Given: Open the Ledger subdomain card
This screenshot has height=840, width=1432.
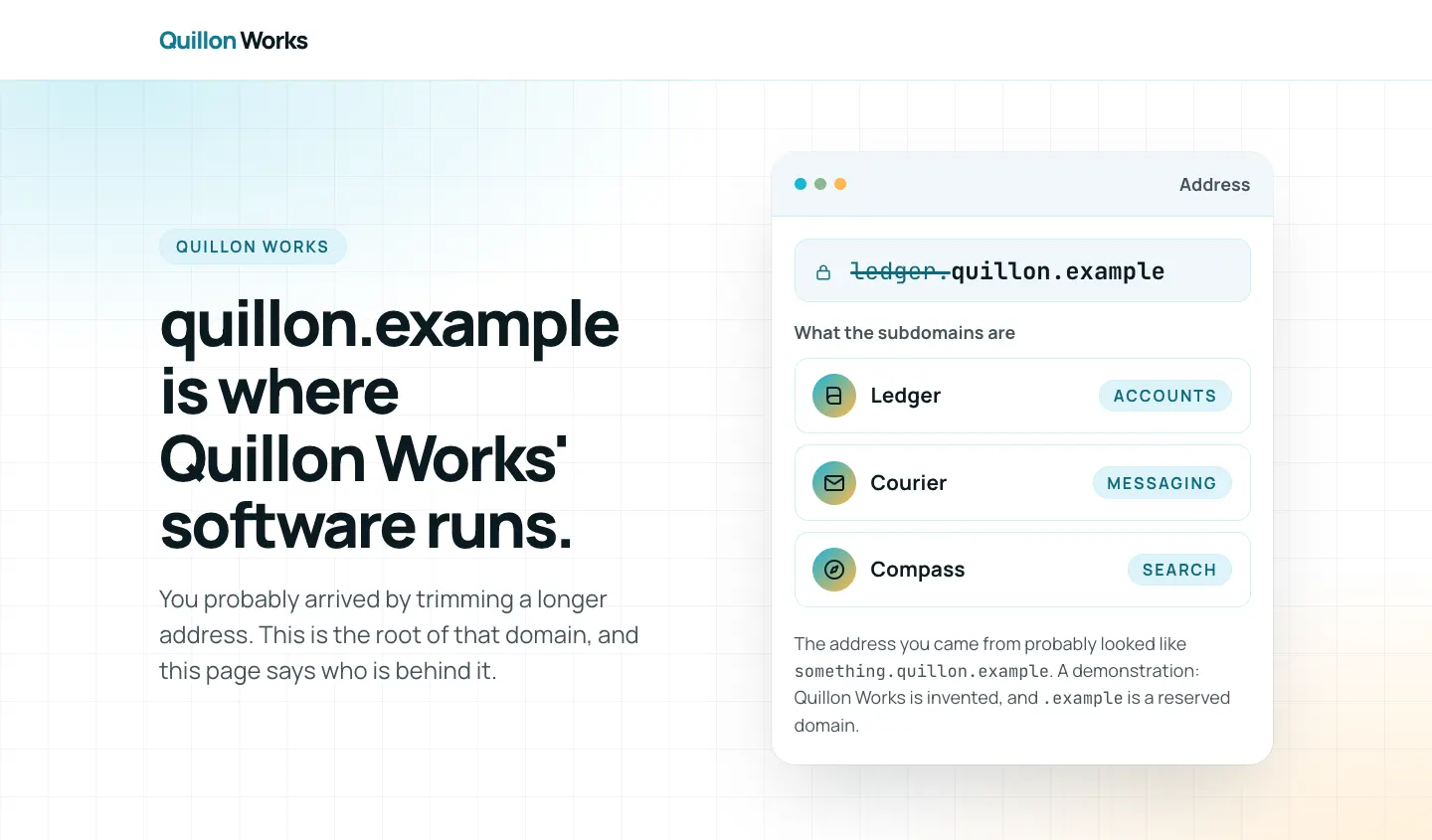Looking at the screenshot, I should click(x=1022, y=396).
